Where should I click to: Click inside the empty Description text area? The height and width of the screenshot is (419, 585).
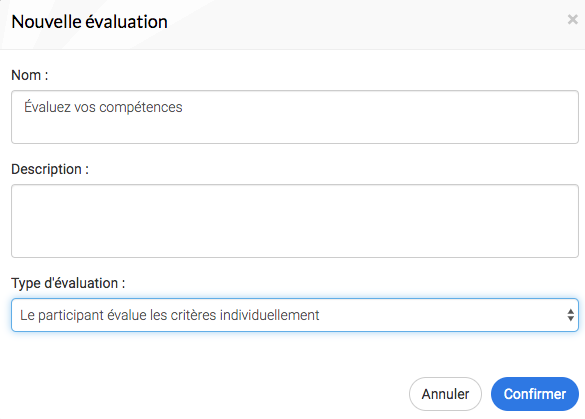click(x=295, y=221)
